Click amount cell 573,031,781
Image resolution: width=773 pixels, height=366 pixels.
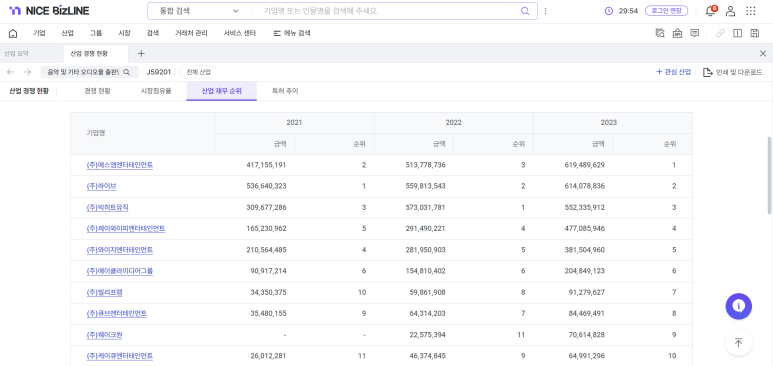425,208
